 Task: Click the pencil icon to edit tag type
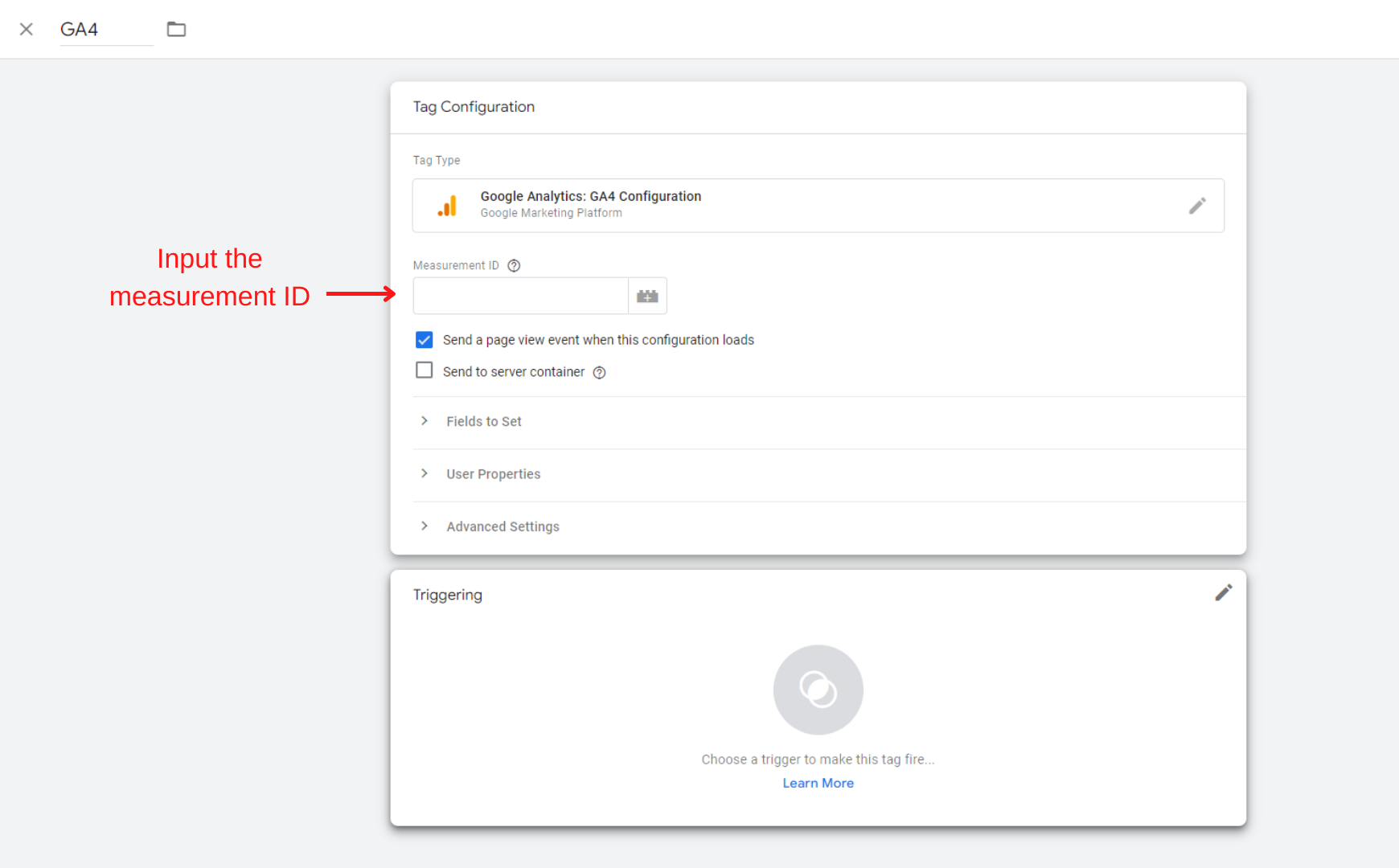tap(1196, 206)
